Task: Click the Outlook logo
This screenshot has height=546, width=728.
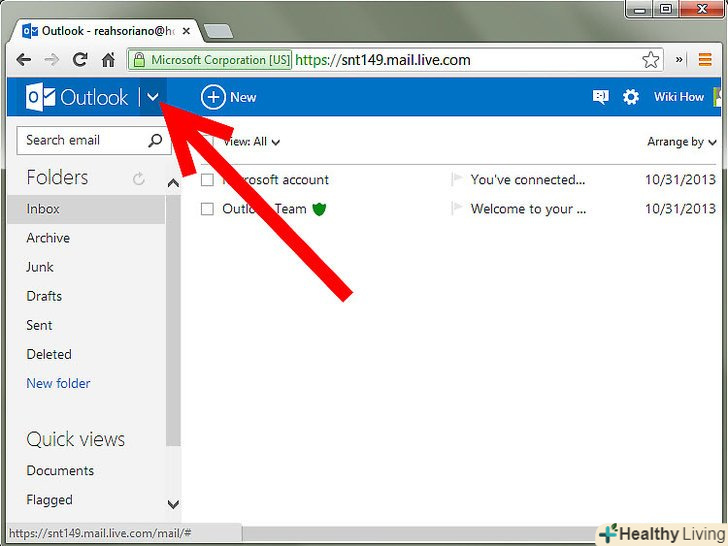Action: pos(77,97)
